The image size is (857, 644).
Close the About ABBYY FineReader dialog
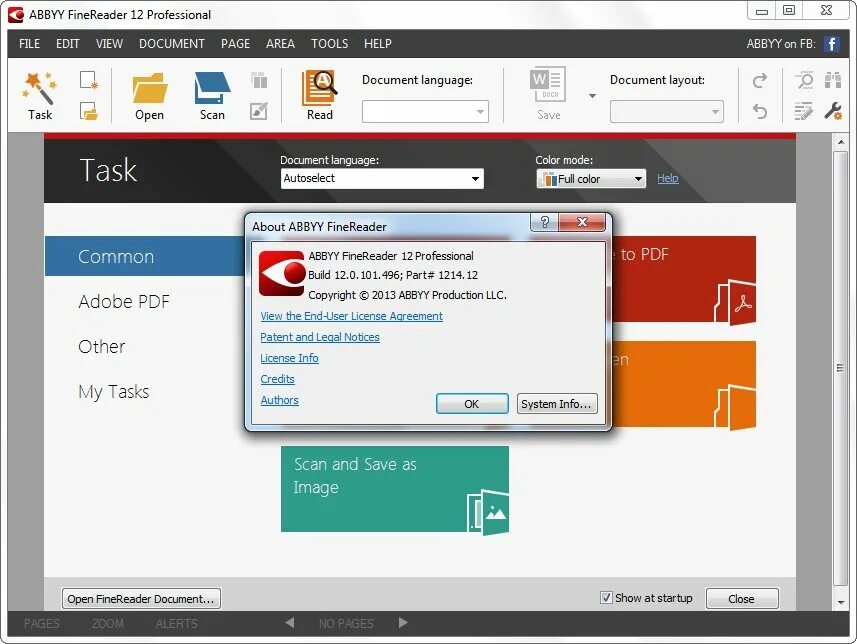pos(582,222)
